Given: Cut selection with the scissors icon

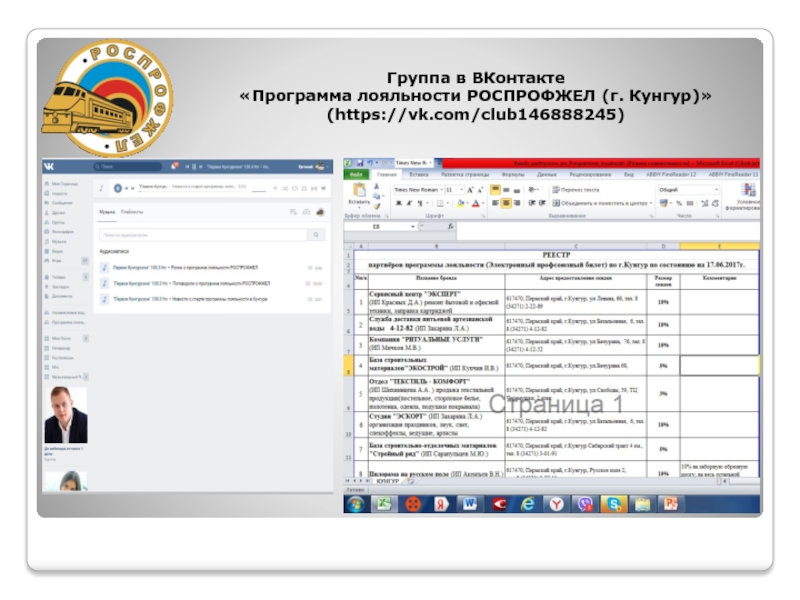Looking at the screenshot, I should click(377, 187).
